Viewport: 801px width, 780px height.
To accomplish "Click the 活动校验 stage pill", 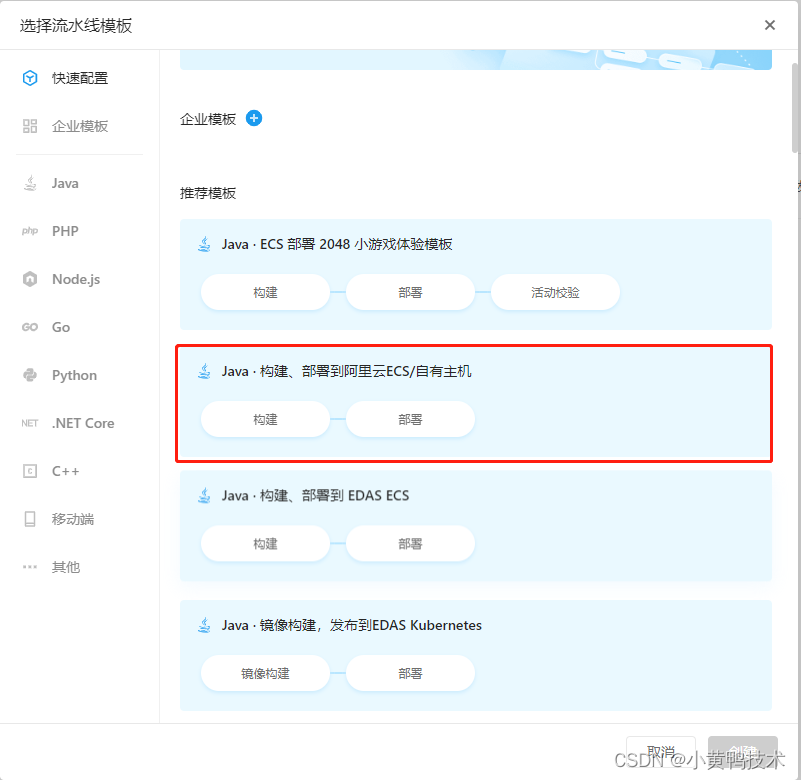I will (x=555, y=292).
